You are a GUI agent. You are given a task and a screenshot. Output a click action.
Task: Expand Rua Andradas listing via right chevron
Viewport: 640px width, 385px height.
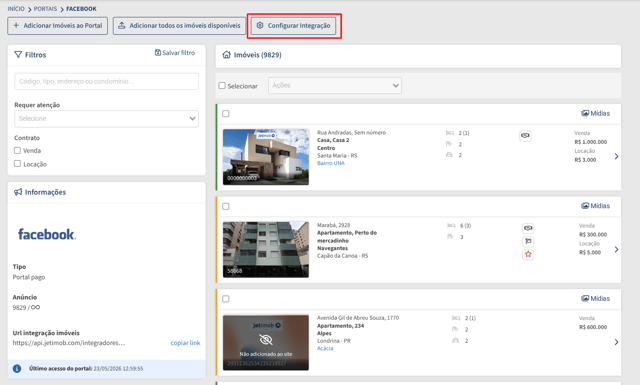point(616,156)
